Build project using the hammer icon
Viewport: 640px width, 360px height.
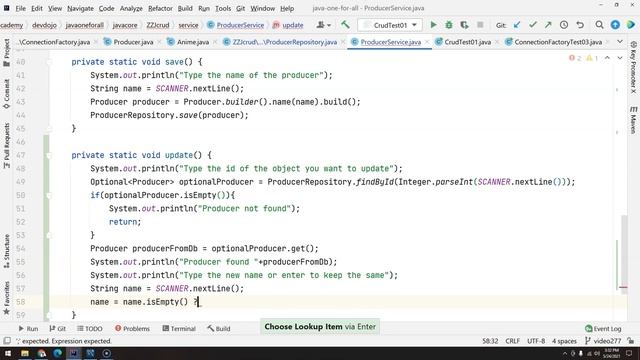coord(345,25)
